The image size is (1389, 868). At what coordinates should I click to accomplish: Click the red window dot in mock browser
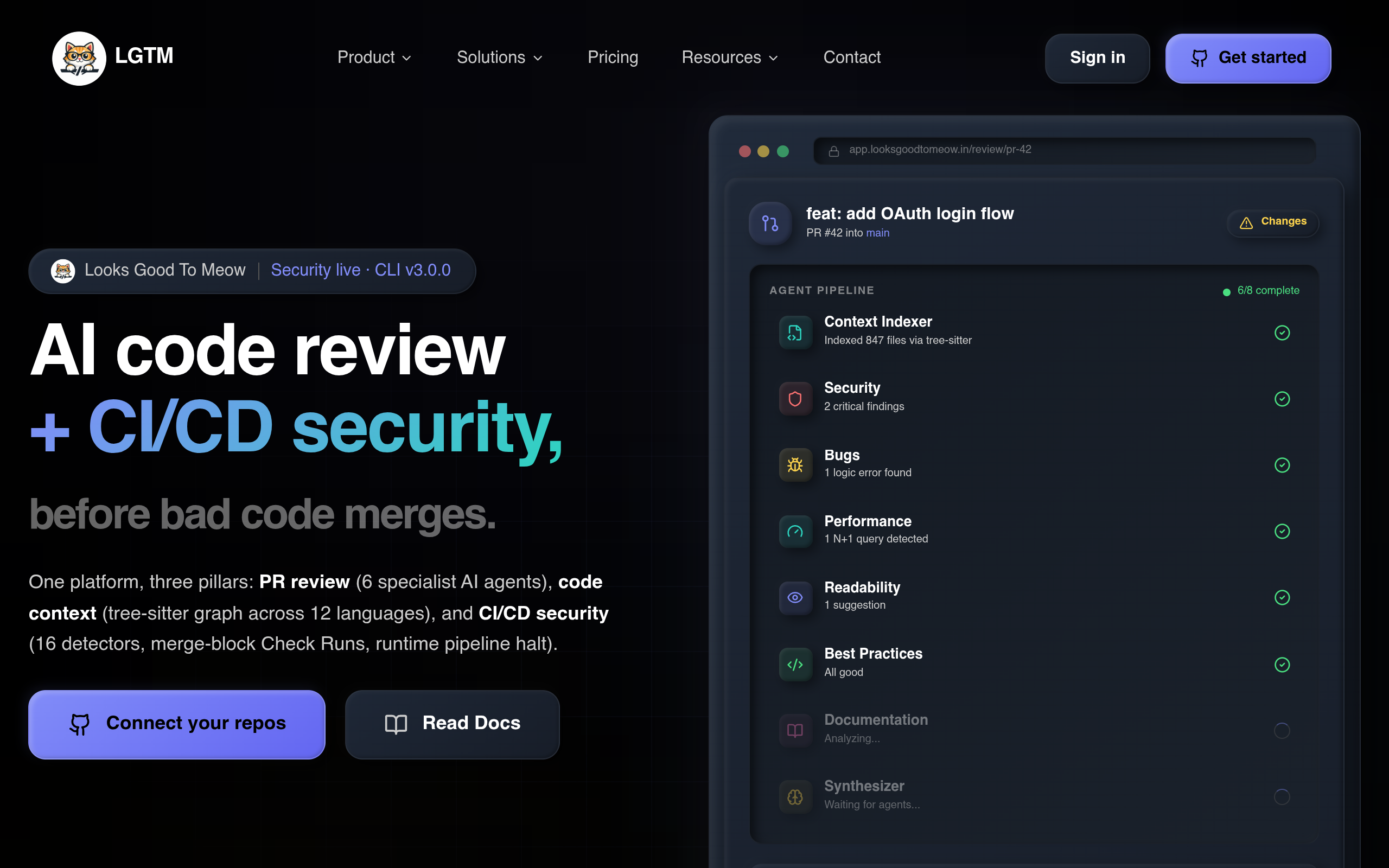coord(745,151)
